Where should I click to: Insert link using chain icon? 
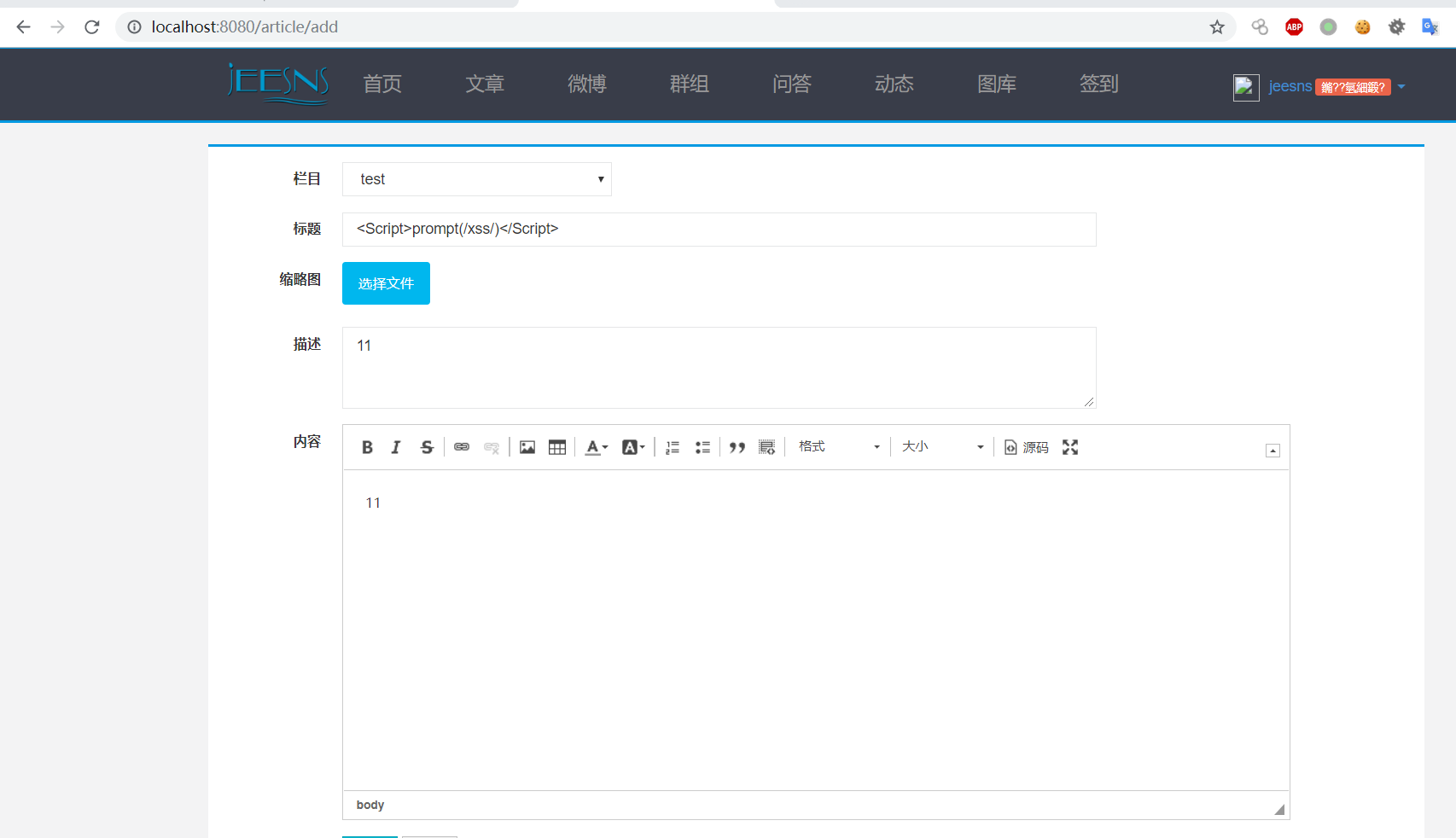[x=462, y=447]
